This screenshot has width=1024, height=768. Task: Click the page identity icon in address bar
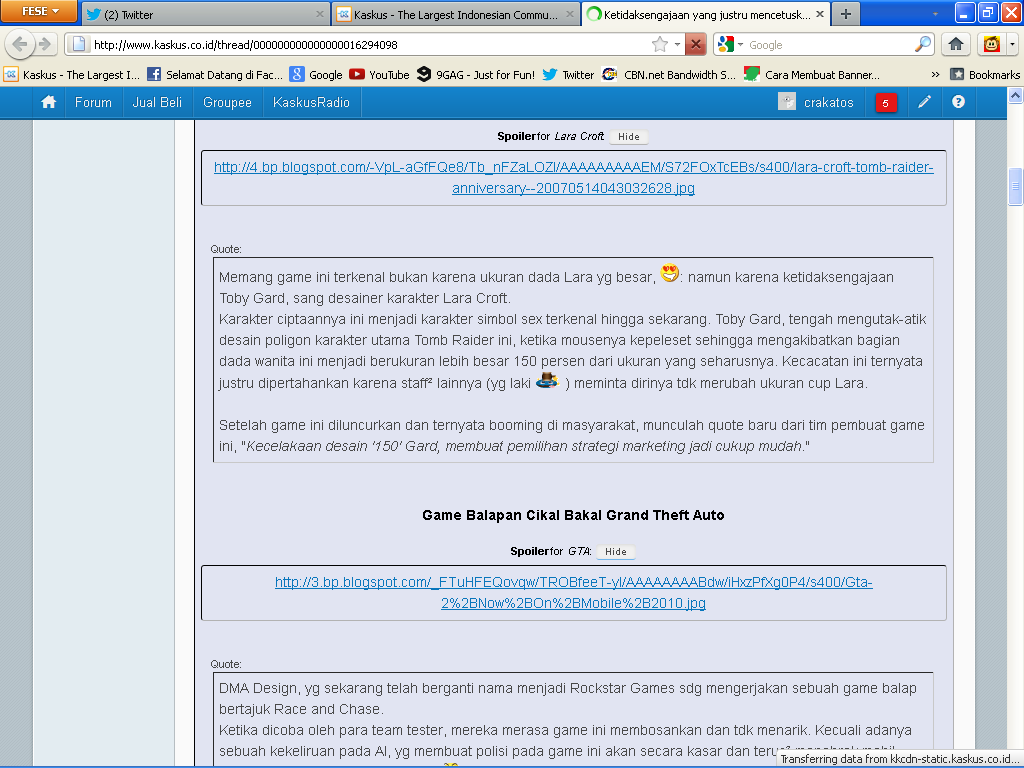coord(78,44)
